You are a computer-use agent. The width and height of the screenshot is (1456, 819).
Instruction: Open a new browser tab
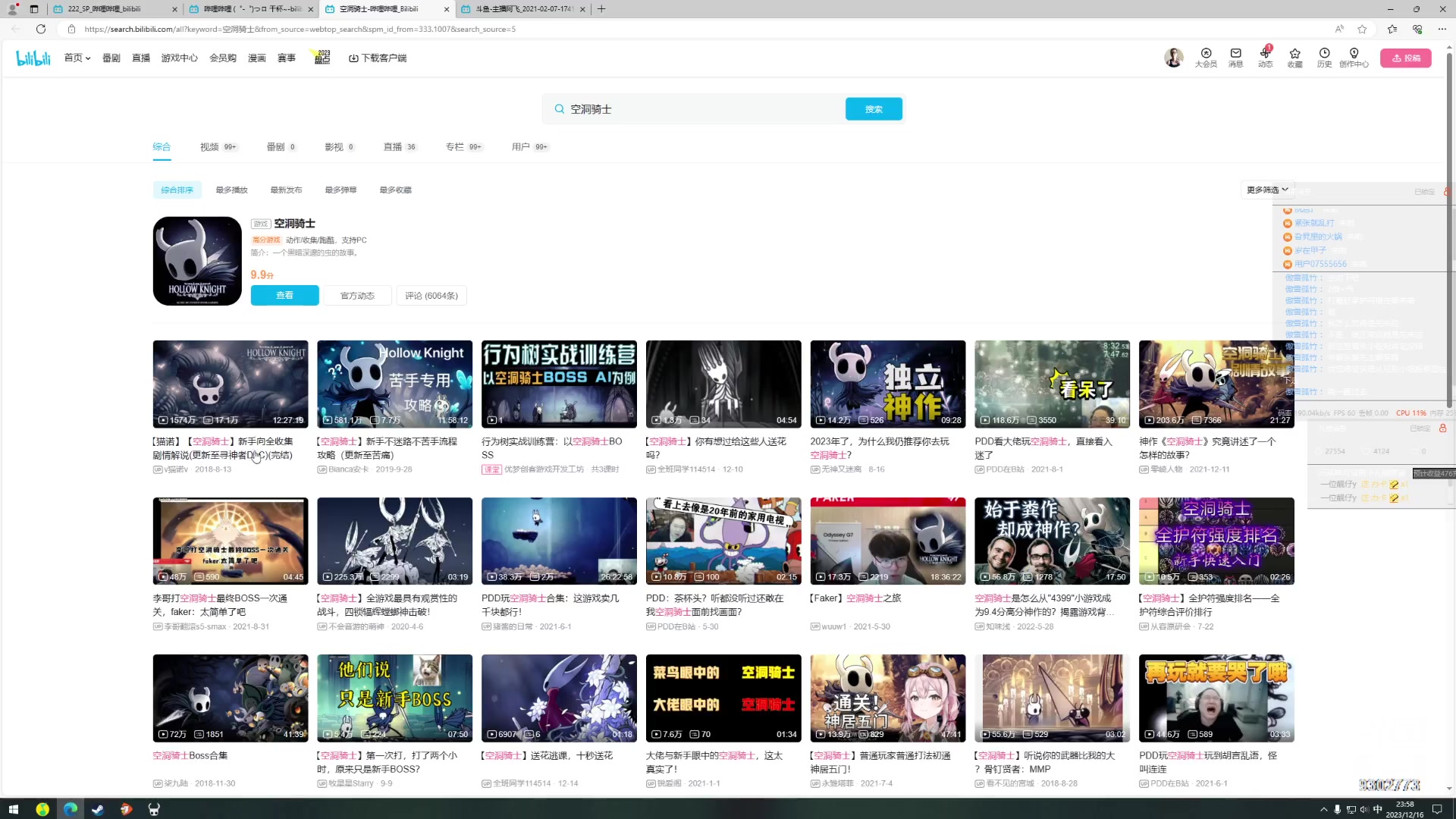[x=601, y=9]
